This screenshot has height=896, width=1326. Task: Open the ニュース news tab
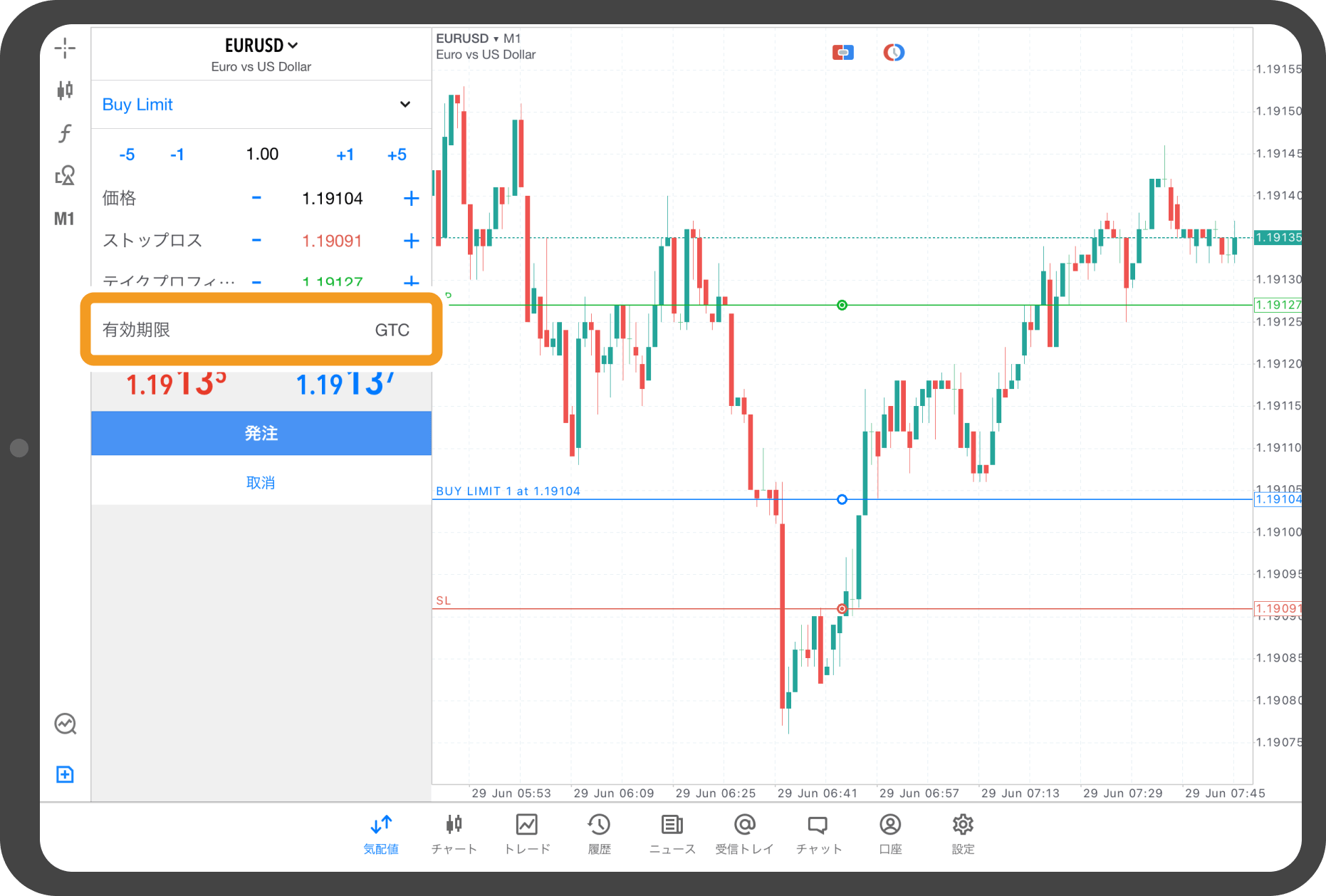[672, 834]
